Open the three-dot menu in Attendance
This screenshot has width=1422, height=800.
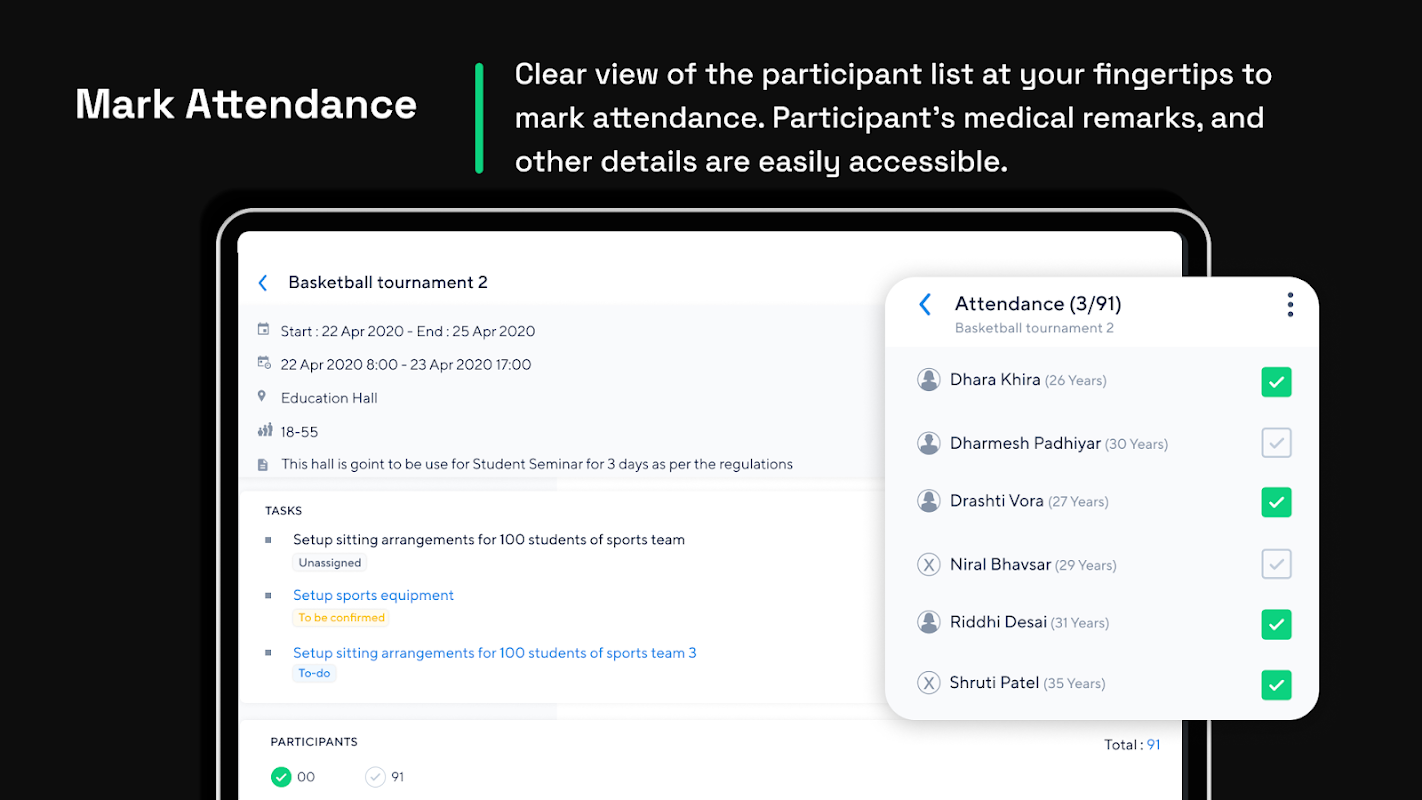click(x=1290, y=305)
